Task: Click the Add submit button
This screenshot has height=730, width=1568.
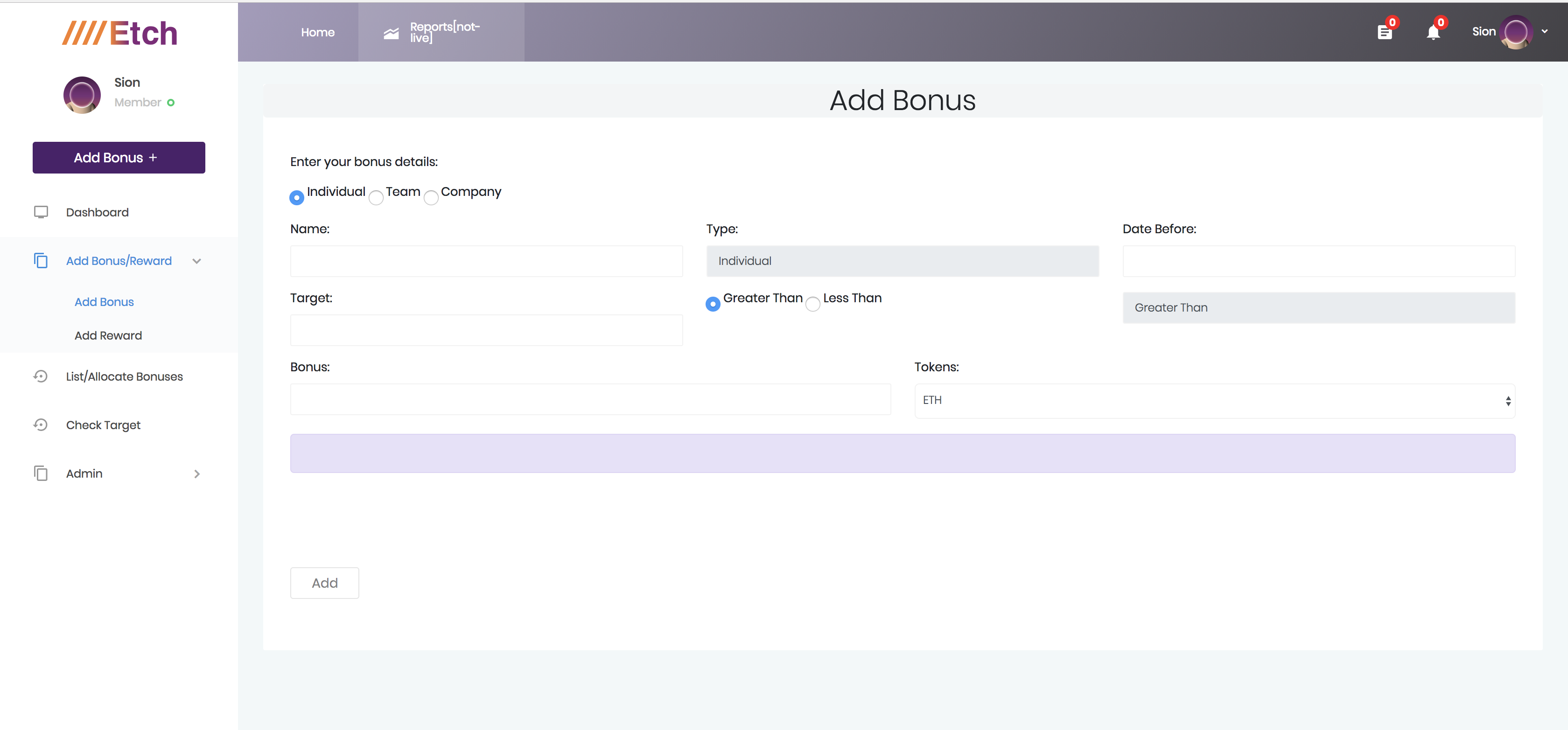Action: click(324, 583)
